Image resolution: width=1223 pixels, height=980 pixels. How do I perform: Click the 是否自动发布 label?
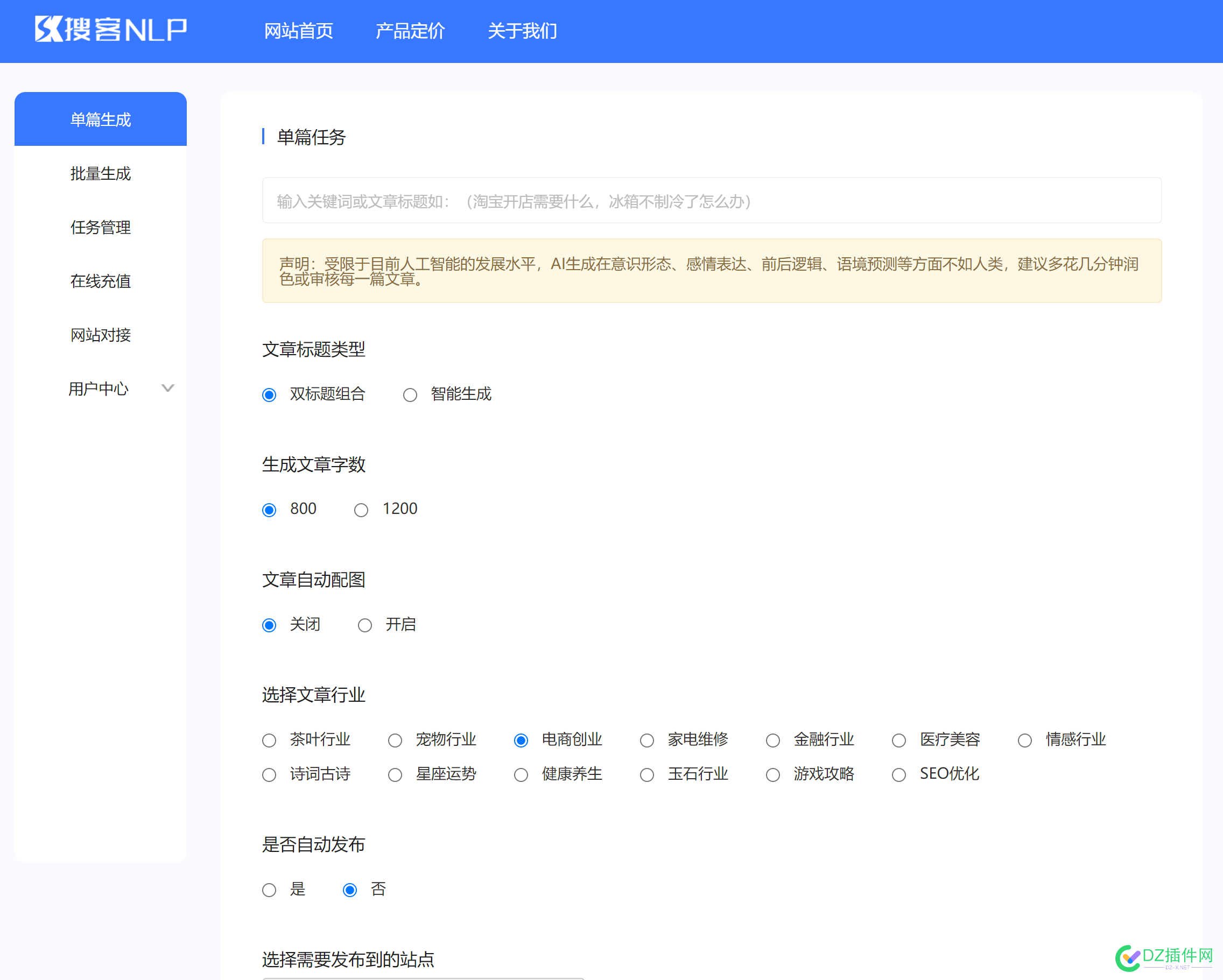314,844
